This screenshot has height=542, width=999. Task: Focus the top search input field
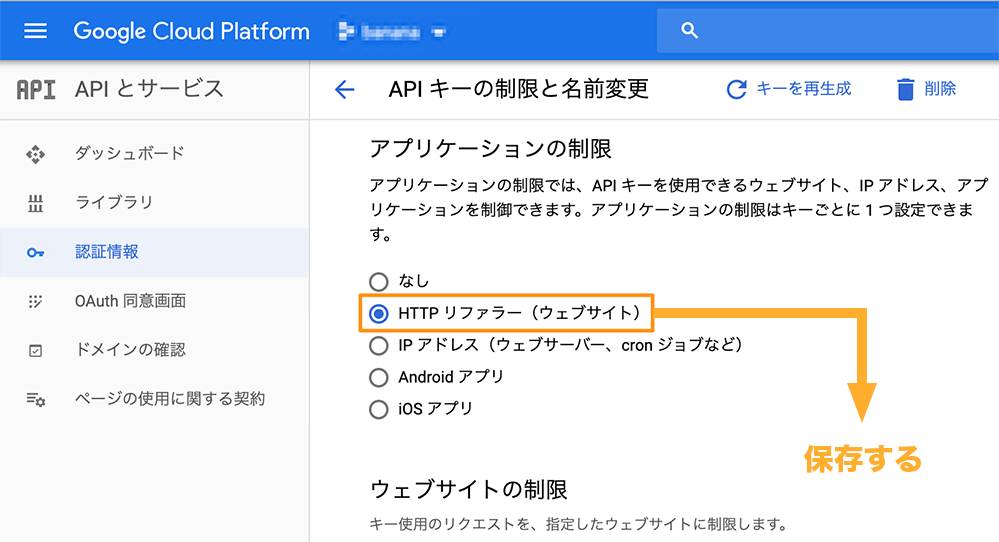click(828, 30)
